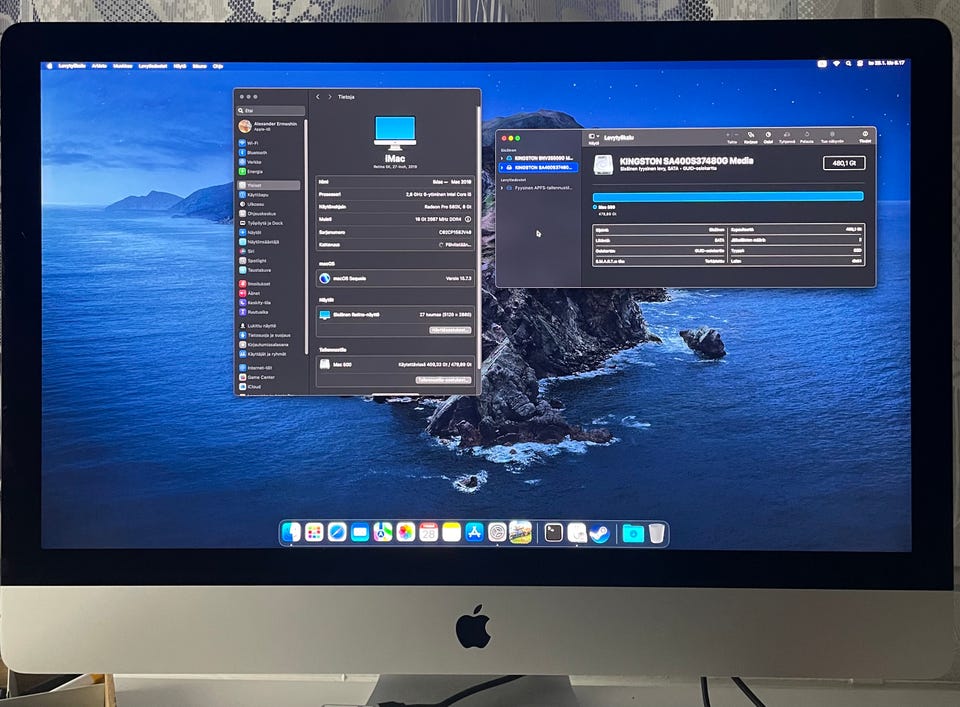This screenshot has width=960, height=707.
Task: Open the Trash in the Dock
Action: pyautogui.click(x=656, y=533)
